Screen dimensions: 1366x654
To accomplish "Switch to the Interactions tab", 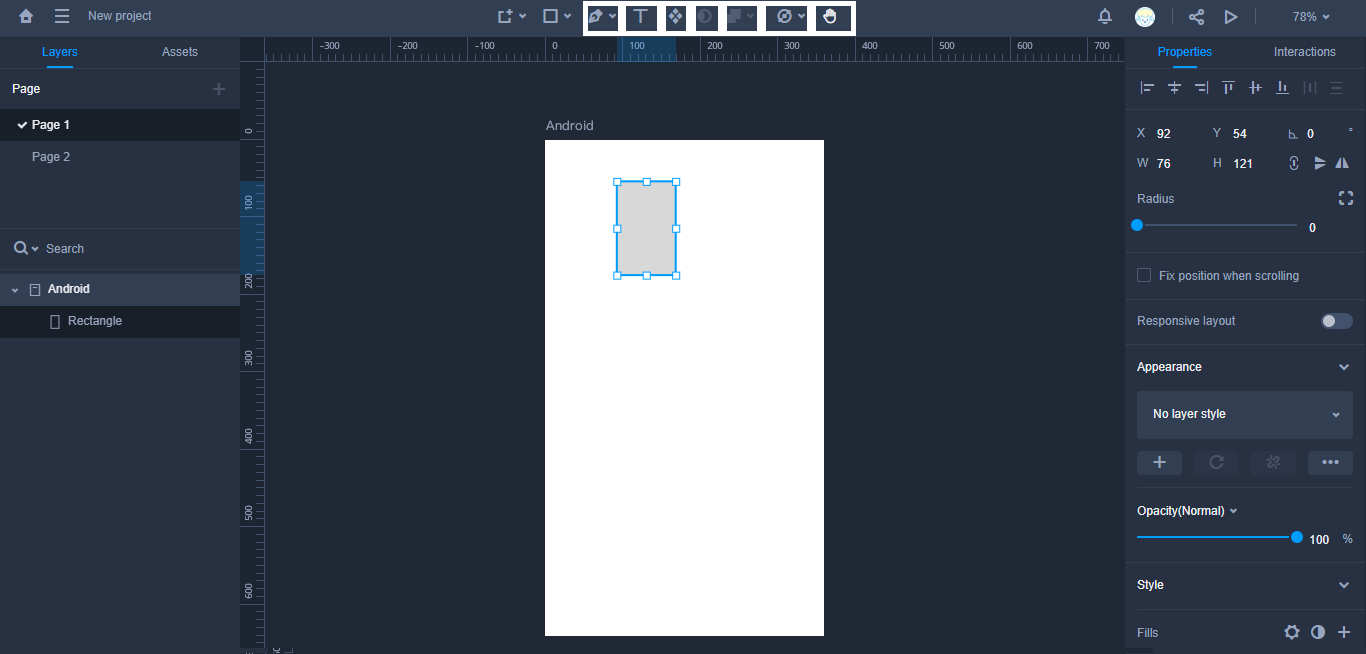I will tap(1305, 52).
